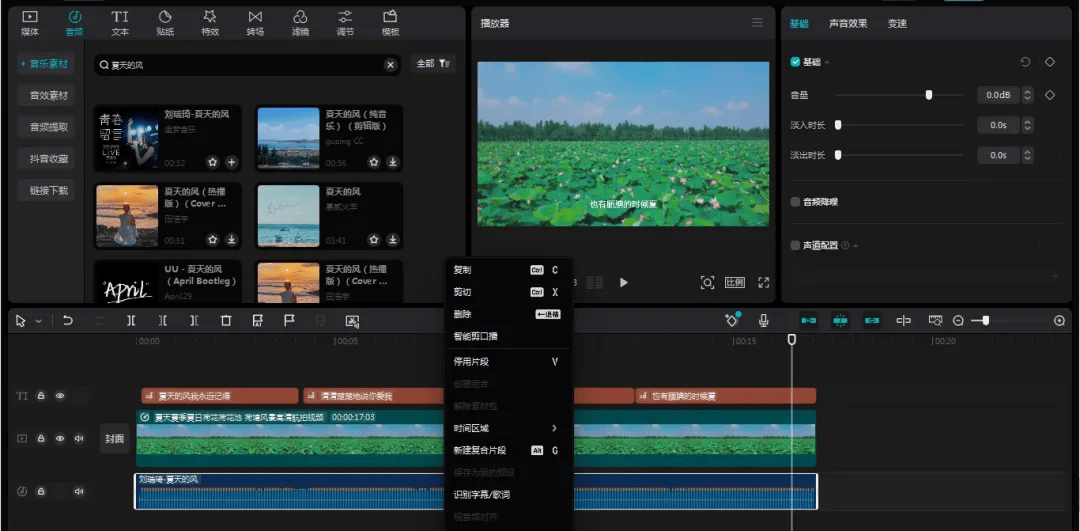
Task: Enable the 音频降噪 checkbox
Action: [796, 202]
